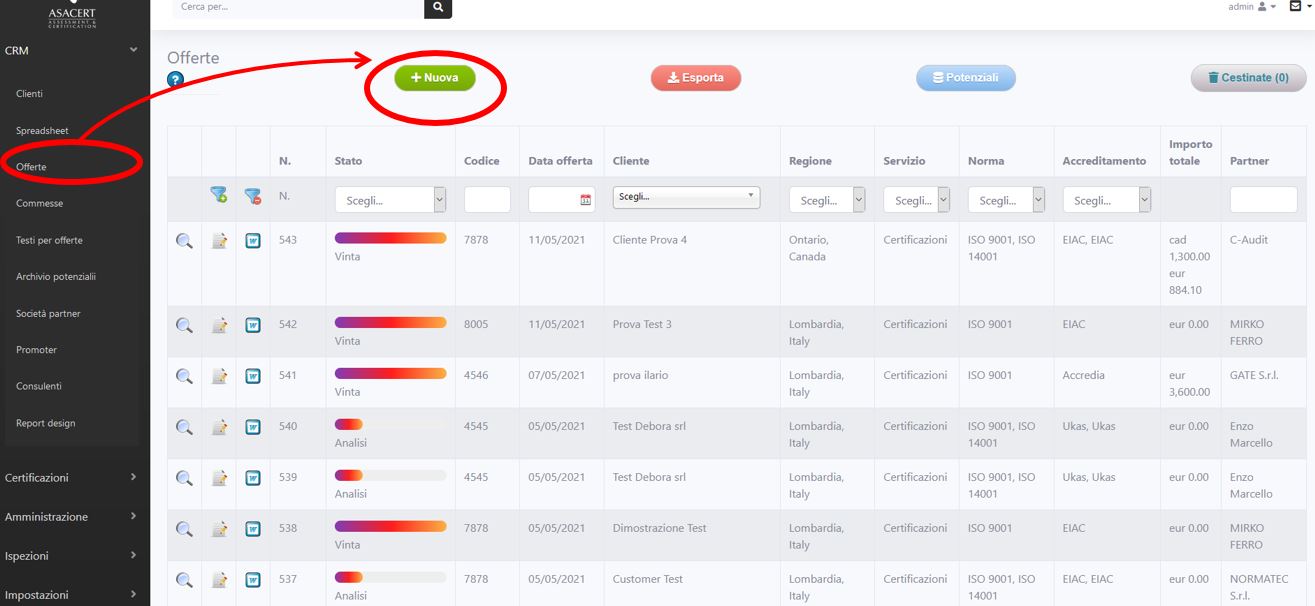The height and width of the screenshot is (606, 1315).
Task: Open the mail envelope icon in top bar
Action: pyautogui.click(x=1295, y=7)
